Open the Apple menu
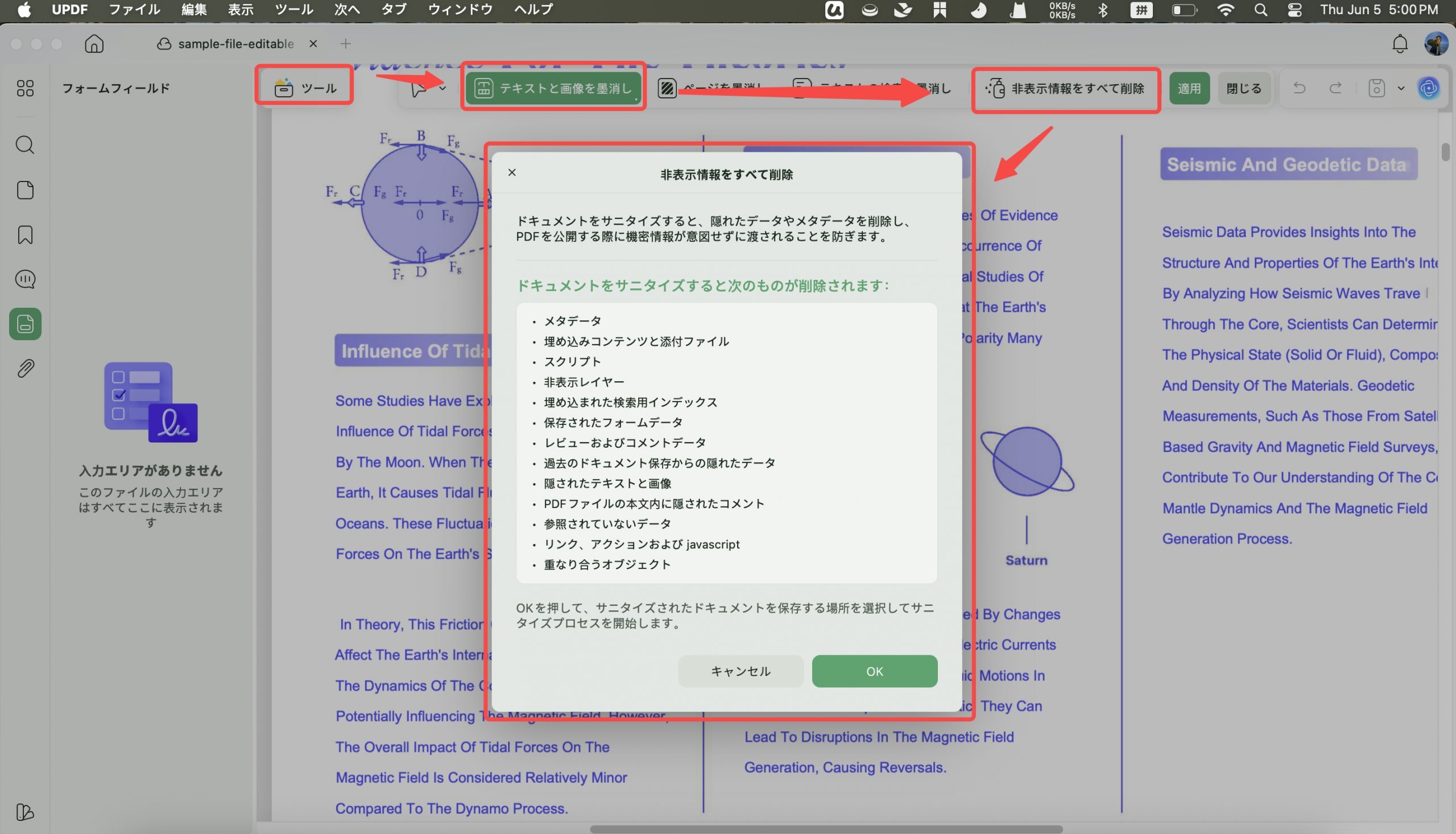This screenshot has height=834, width=1456. pos(24,10)
